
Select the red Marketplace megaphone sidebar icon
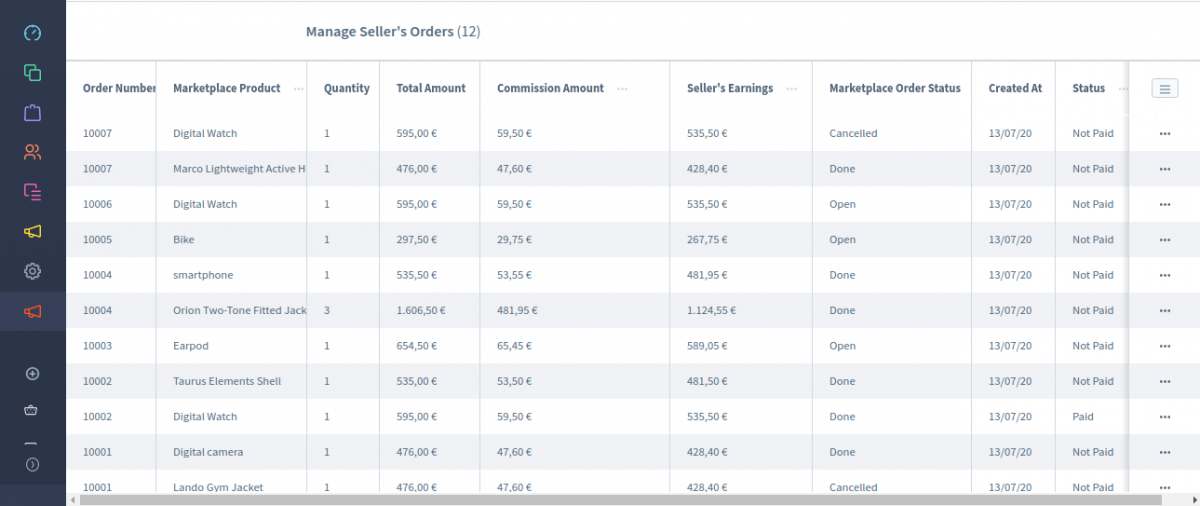pyautogui.click(x=33, y=312)
